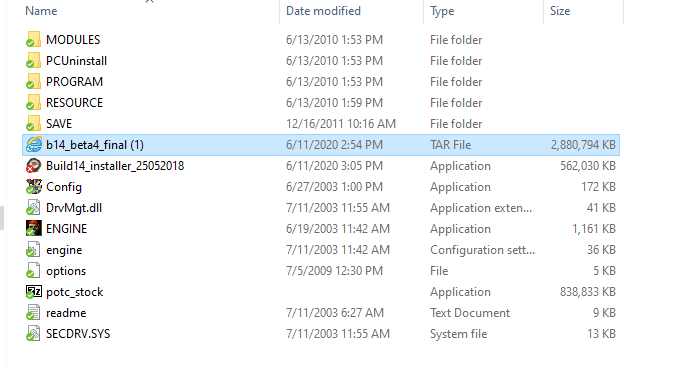
Task: Click the Build14_installer_25052018 application icon
Action: click(x=33, y=166)
